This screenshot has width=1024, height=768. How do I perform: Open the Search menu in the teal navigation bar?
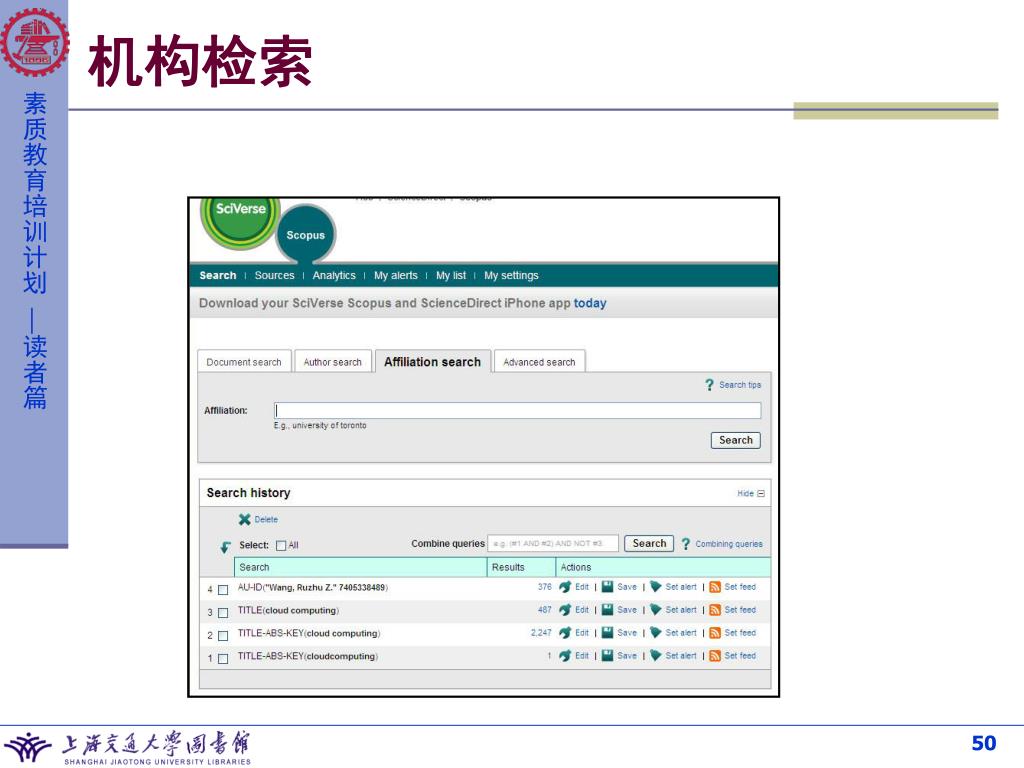217,275
